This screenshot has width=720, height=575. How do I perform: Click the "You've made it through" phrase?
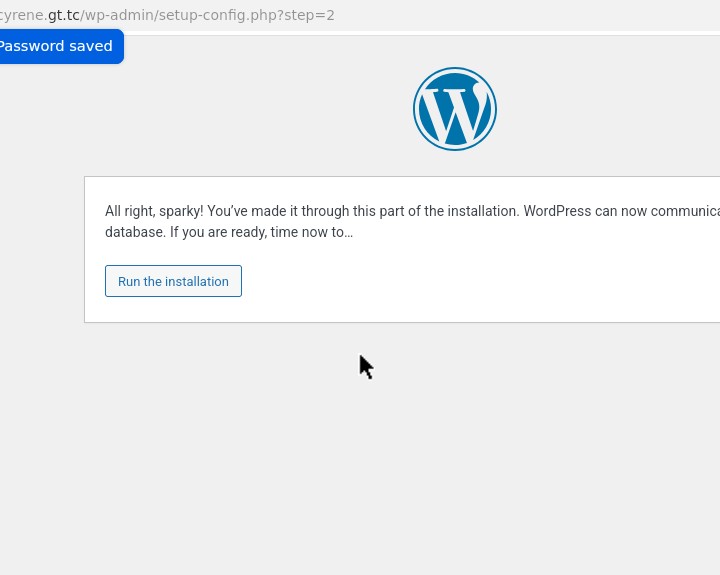[276, 211]
